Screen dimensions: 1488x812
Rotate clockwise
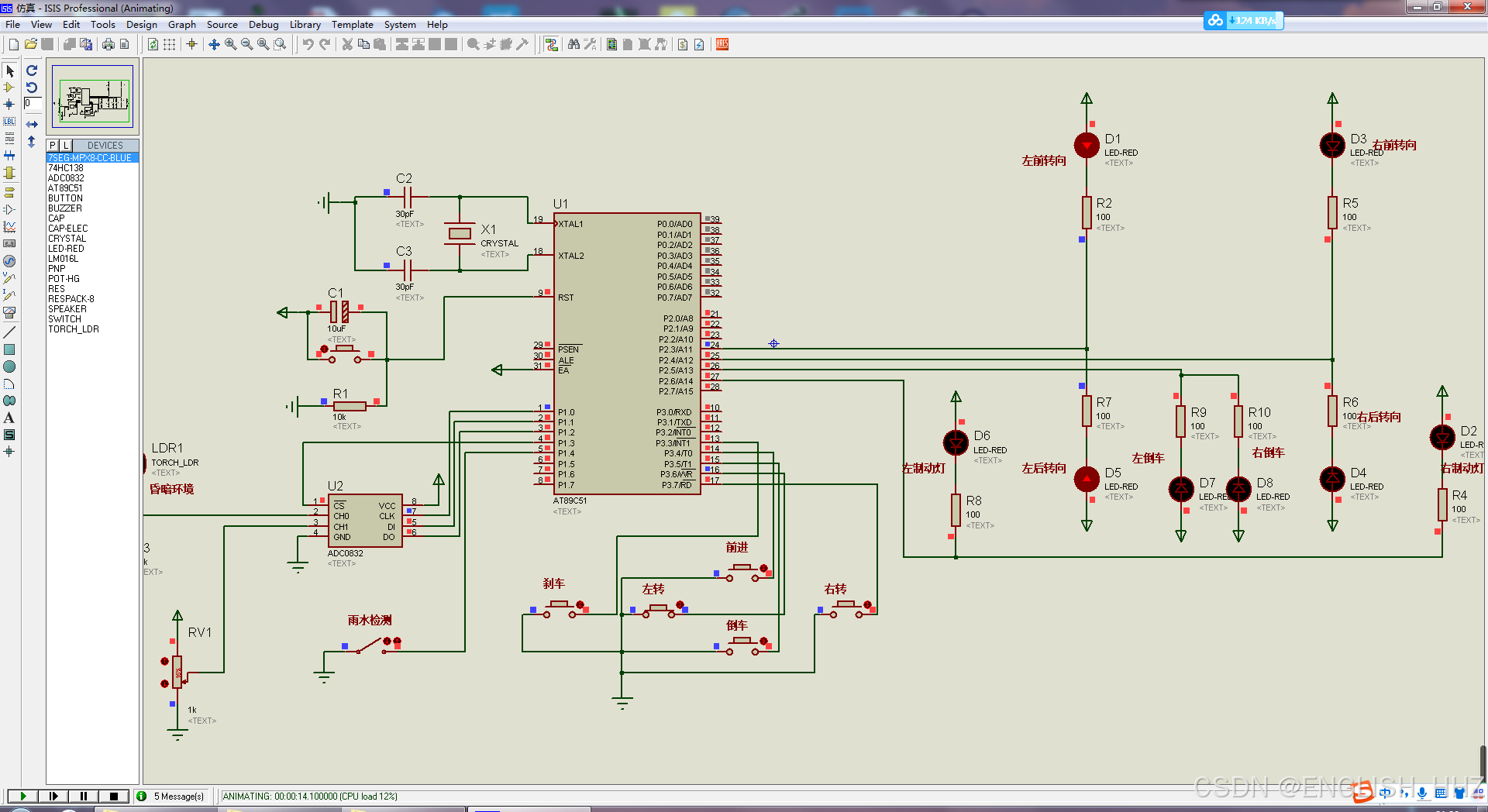[x=32, y=71]
